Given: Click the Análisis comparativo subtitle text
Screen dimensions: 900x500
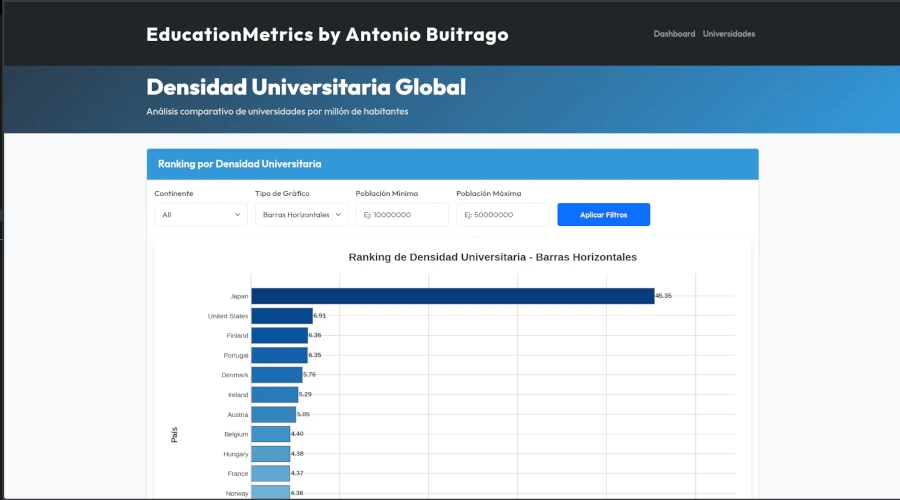Looking at the screenshot, I should [x=277, y=111].
